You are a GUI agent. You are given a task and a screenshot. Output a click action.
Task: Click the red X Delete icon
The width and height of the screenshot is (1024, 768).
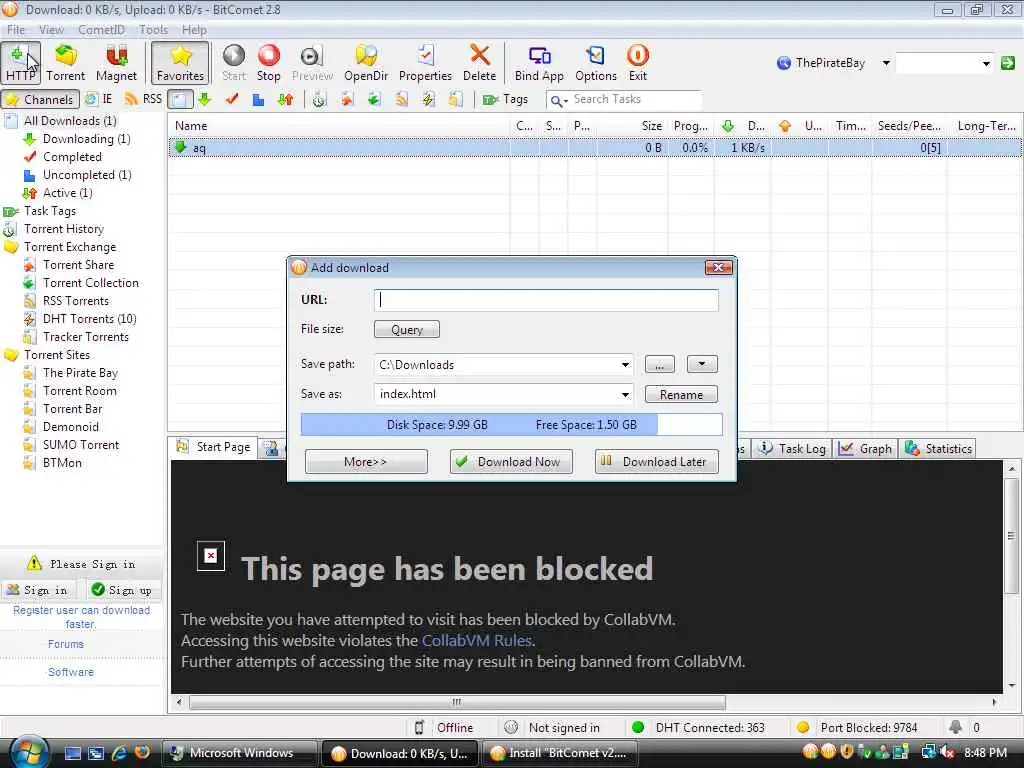pyautogui.click(x=479, y=63)
